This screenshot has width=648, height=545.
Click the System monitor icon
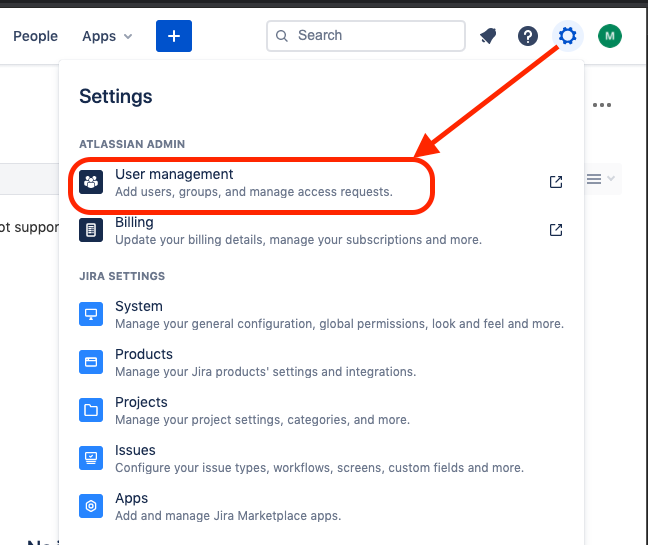click(91, 314)
